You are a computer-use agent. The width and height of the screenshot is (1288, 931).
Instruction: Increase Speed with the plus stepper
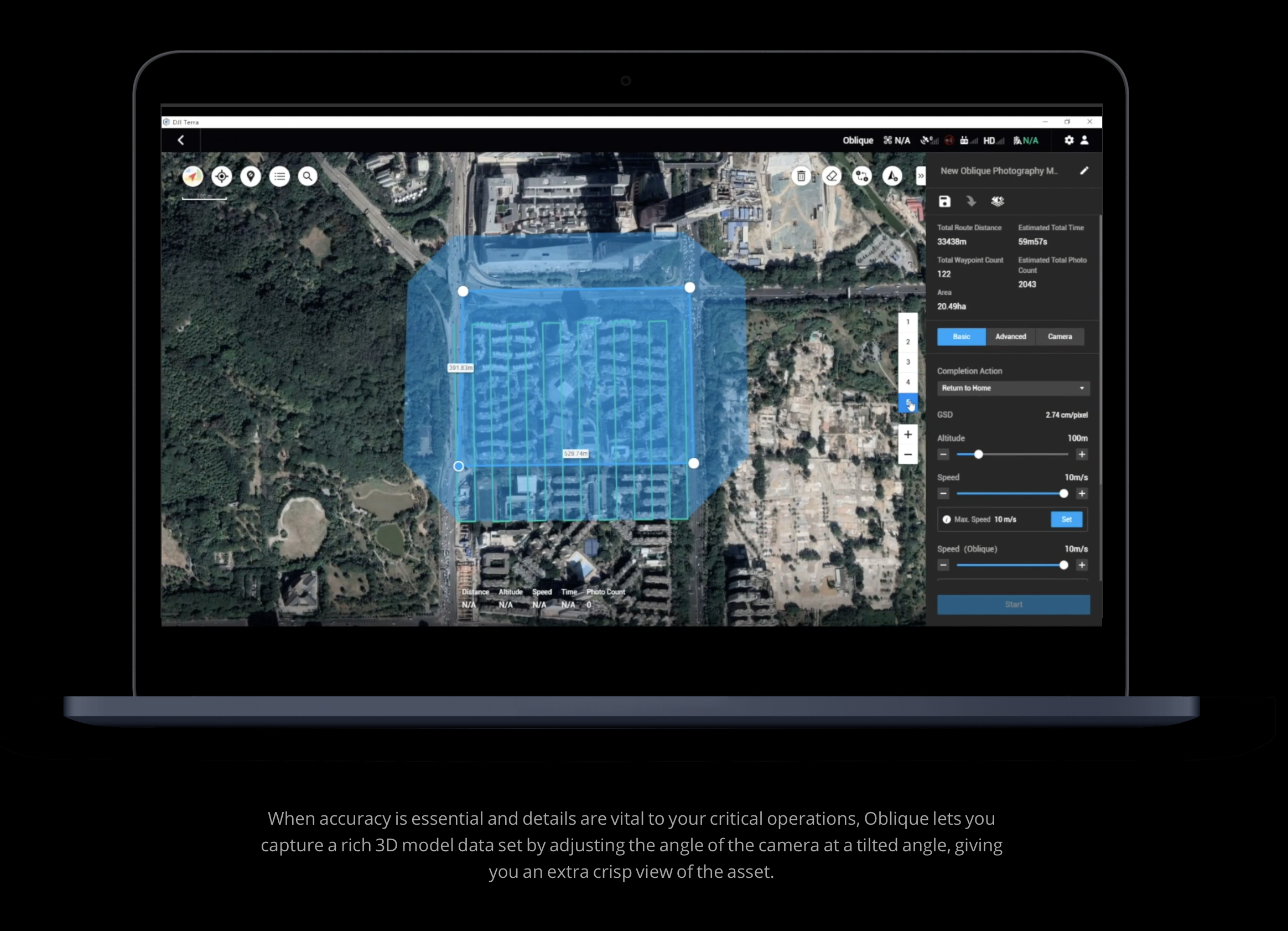coord(1082,494)
